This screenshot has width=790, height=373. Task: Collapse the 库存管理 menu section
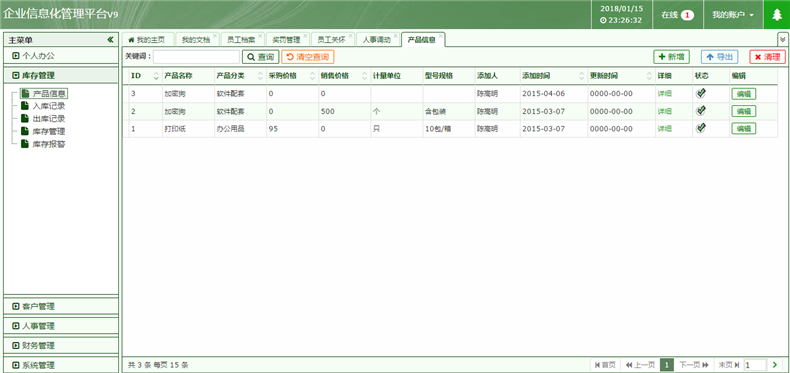[61, 76]
